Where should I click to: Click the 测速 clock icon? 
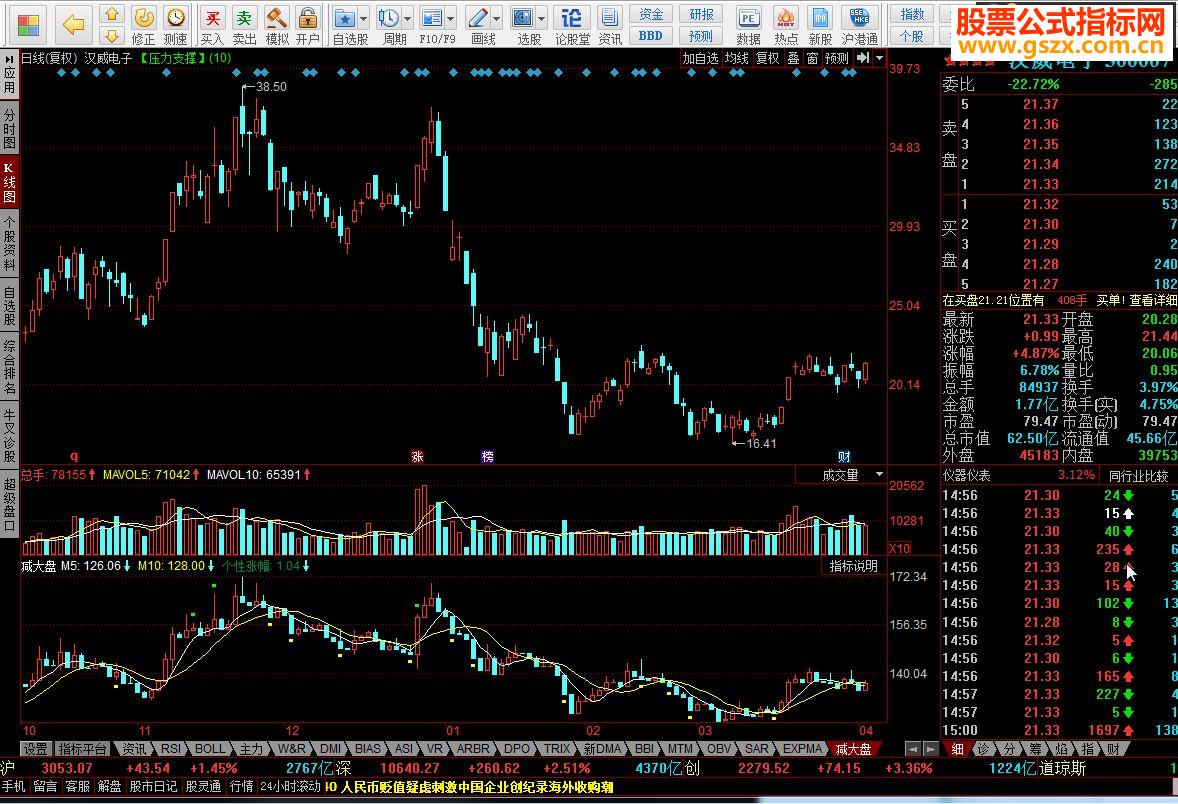click(x=176, y=18)
